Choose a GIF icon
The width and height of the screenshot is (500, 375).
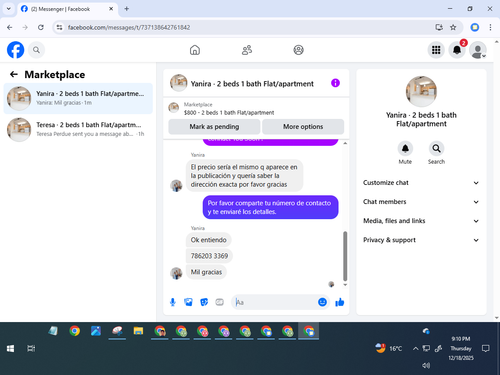[x=219, y=302]
